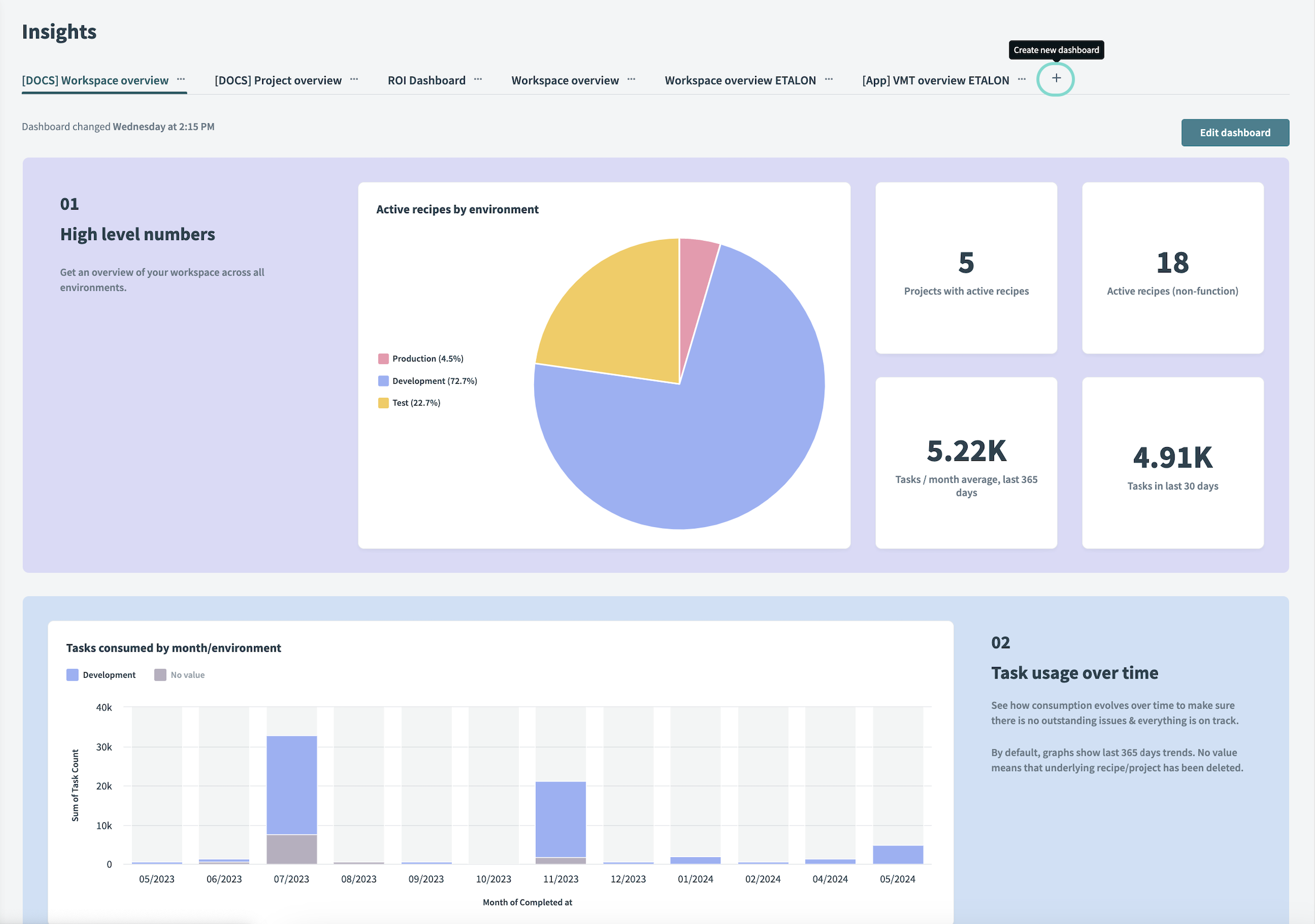Open options for [DOCS] Project overview
The height and width of the screenshot is (924, 1315).
point(357,79)
